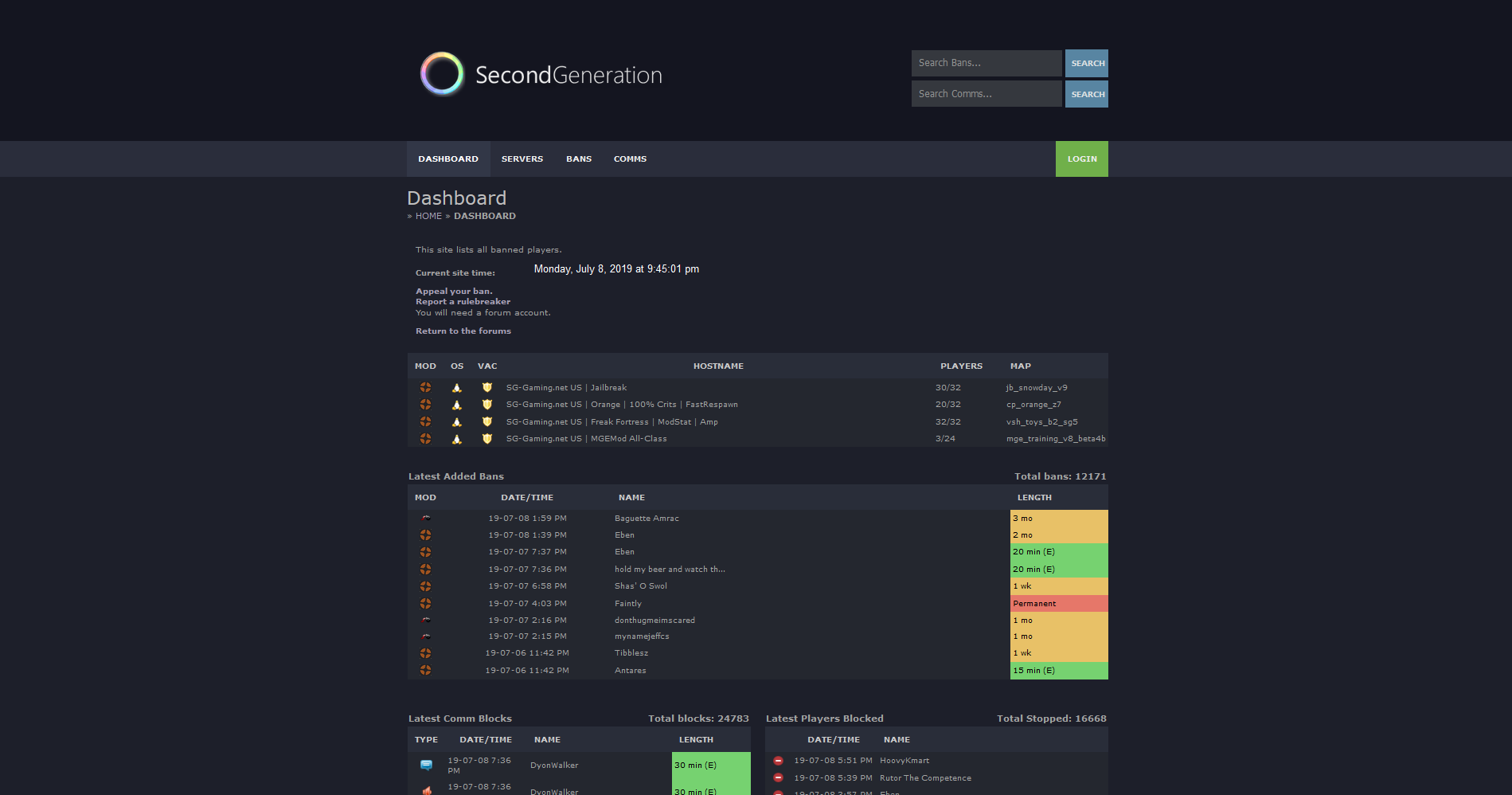The image size is (1512, 795).
Task: Click the TF2 mod icon for Orange server
Action: [x=425, y=405]
